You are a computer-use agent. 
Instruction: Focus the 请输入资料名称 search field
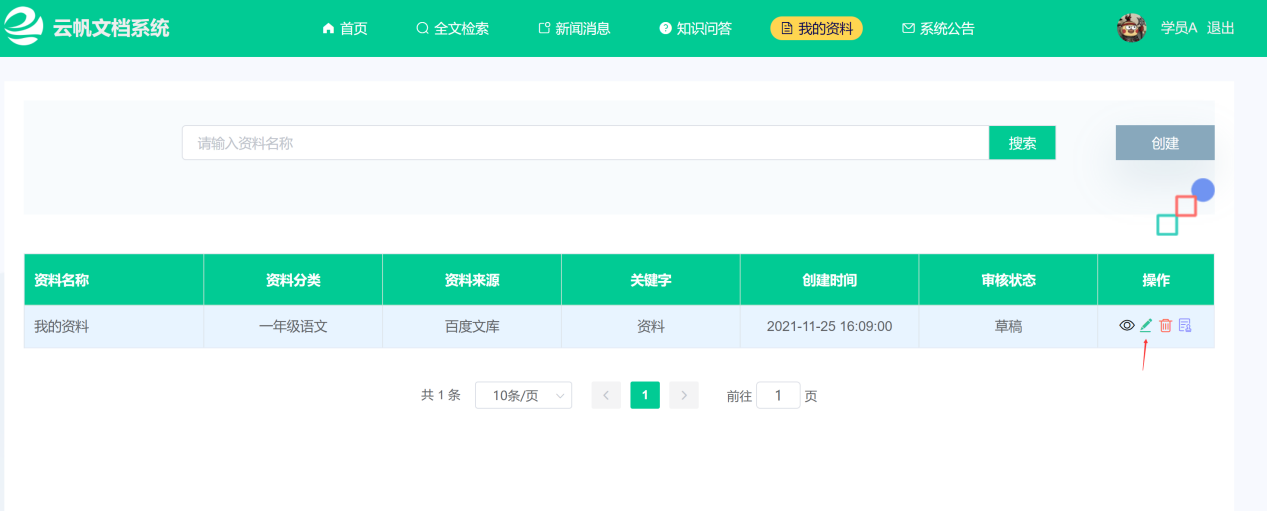point(585,143)
